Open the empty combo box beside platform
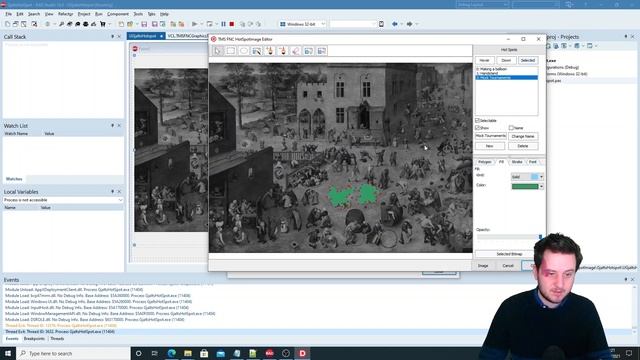Viewport: 640px width, 360px height. tap(353, 24)
